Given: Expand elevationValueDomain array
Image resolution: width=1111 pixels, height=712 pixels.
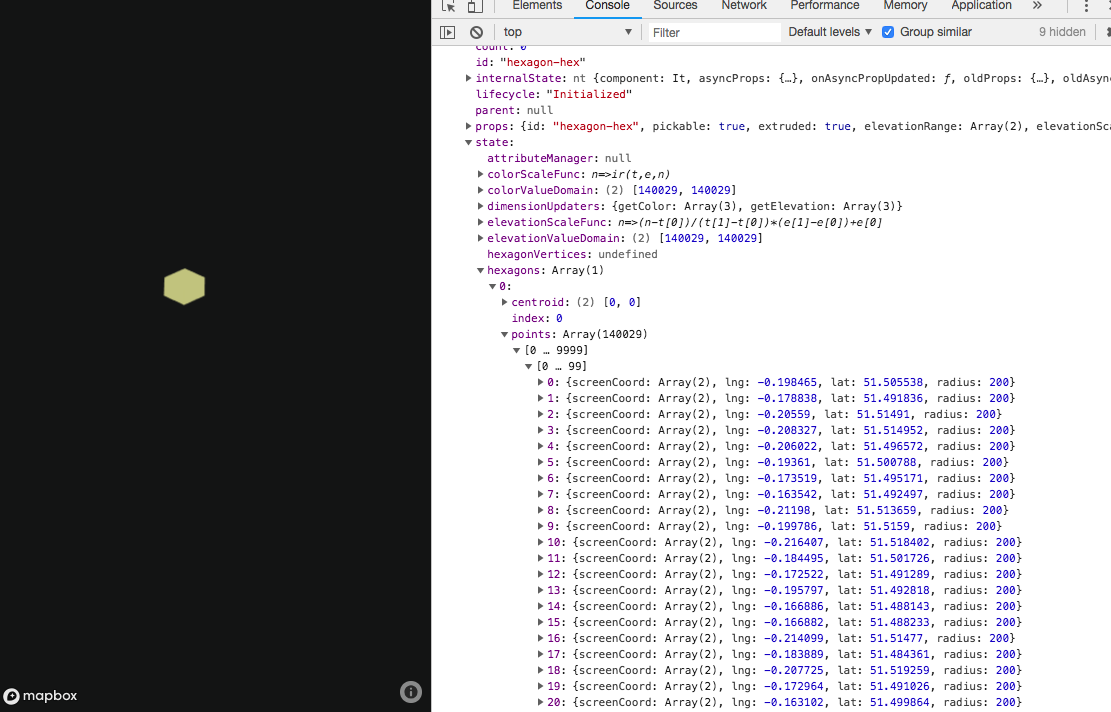Looking at the screenshot, I should pyautogui.click(x=480, y=238).
